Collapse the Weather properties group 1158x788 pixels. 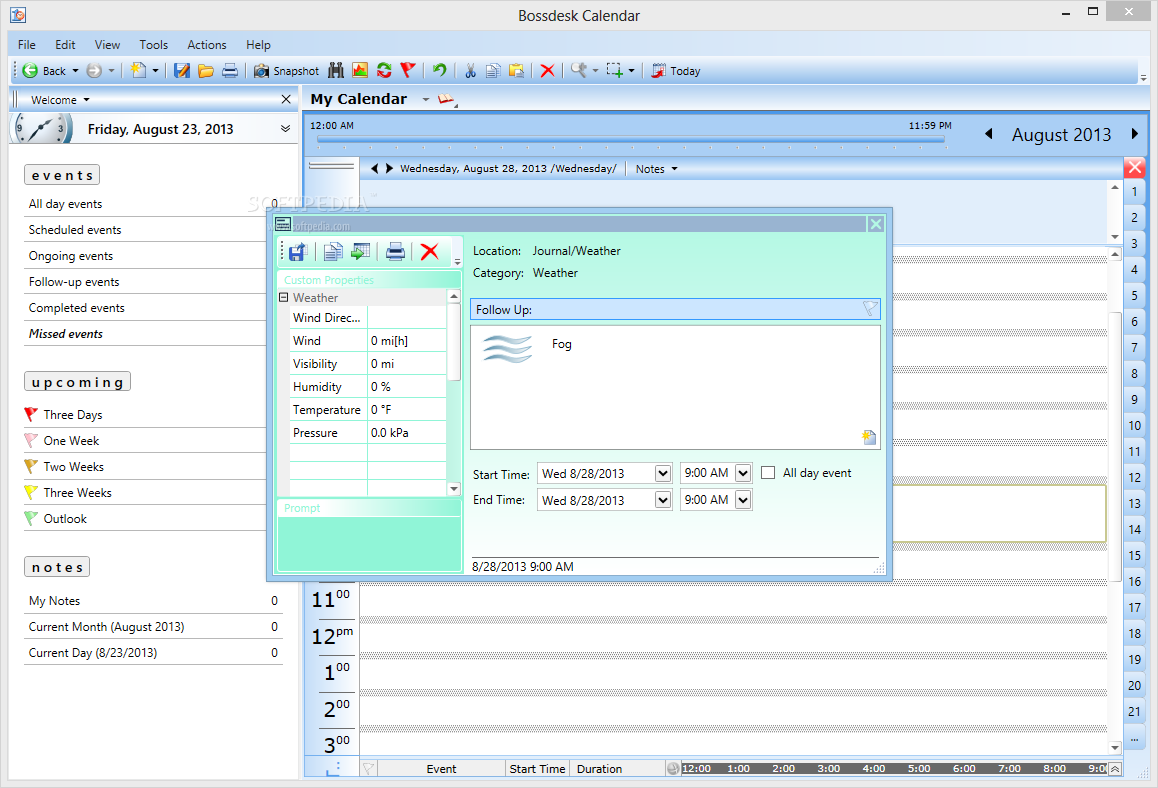pos(284,298)
